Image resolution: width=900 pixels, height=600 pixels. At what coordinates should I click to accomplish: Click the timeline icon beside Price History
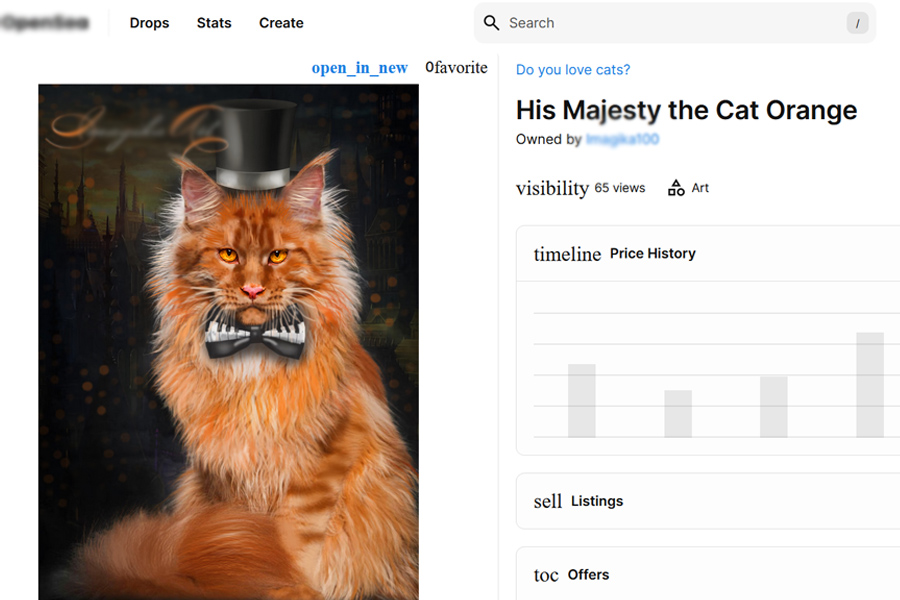click(x=567, y=254)
